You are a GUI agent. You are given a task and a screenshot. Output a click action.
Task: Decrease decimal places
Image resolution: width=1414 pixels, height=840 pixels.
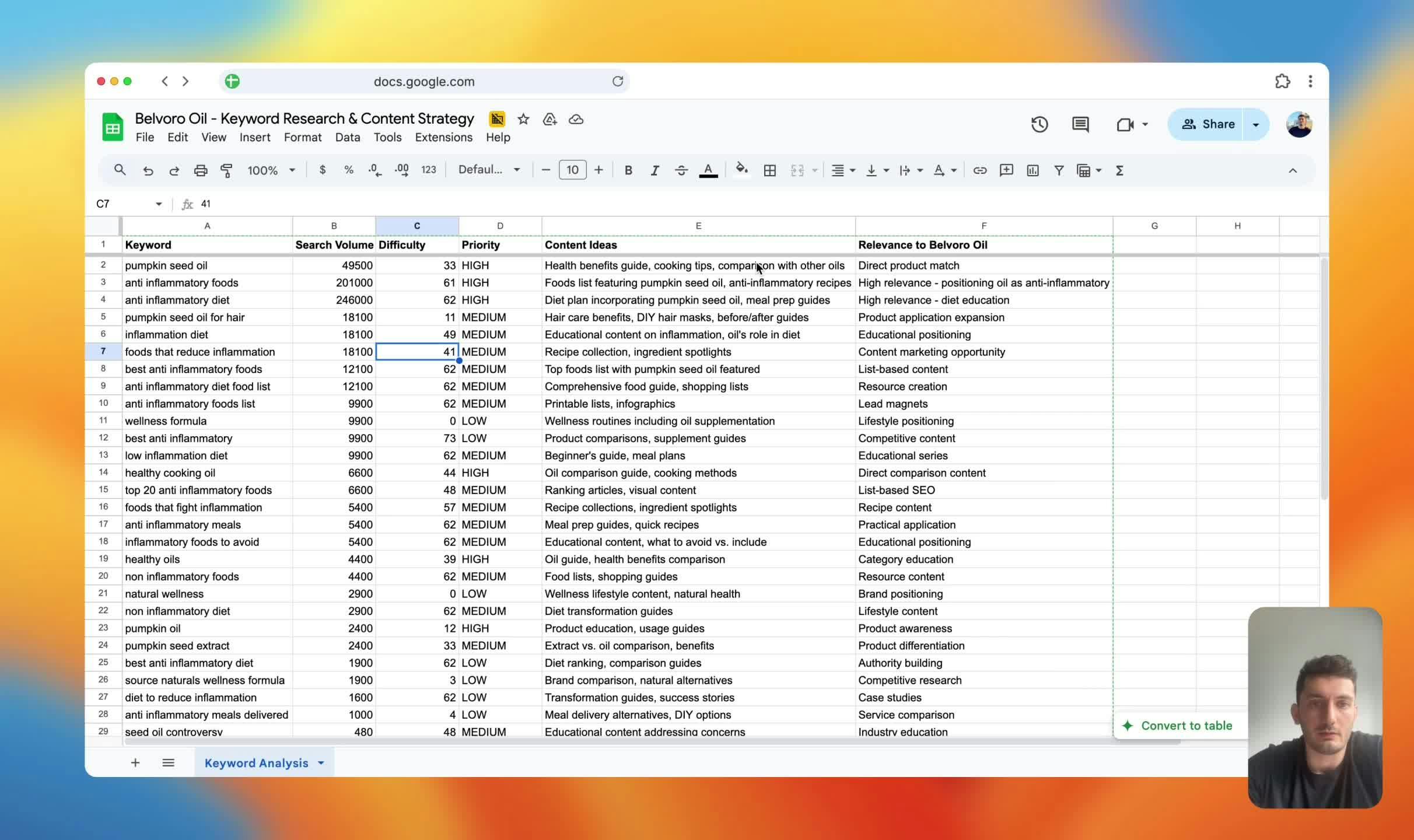(x=375, y=170)
